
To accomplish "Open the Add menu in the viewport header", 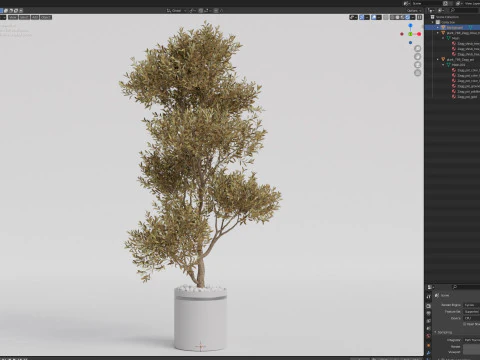I will click(x=35, y=17).
